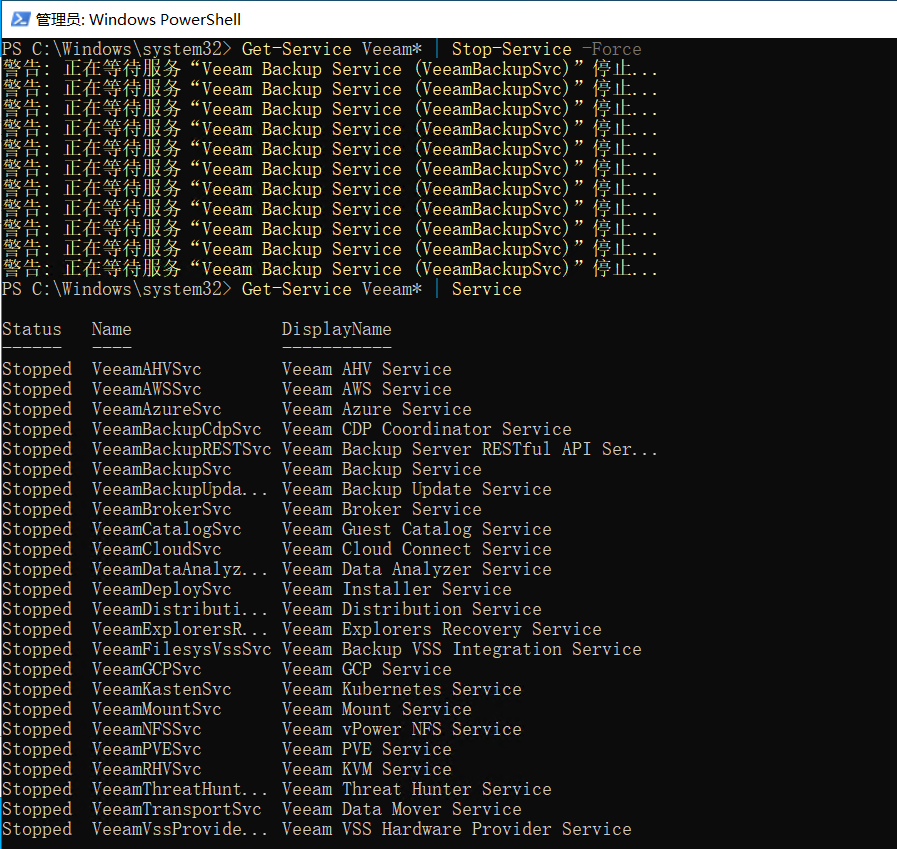Click display name 'Veeam AWS Service'
The image size is (897, 849).
(x=367, y=389)
